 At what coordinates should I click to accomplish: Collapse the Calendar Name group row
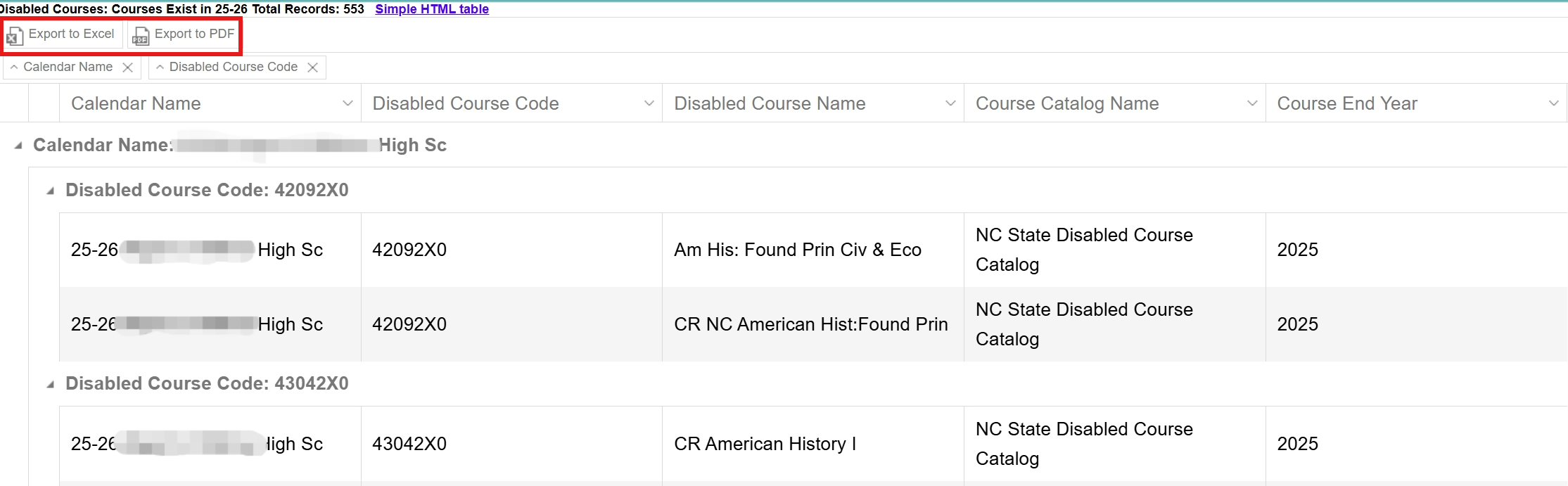point(18,146)
